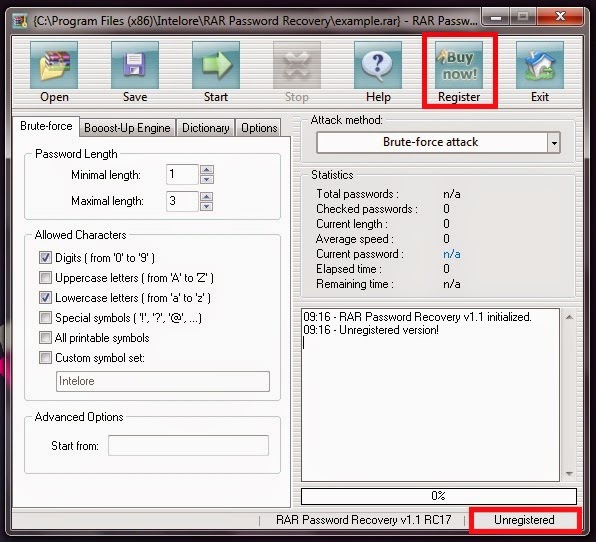This screenshot has height=542, width=596.
Task: Decrease the Maximal length value
Action: click(207, 206)
